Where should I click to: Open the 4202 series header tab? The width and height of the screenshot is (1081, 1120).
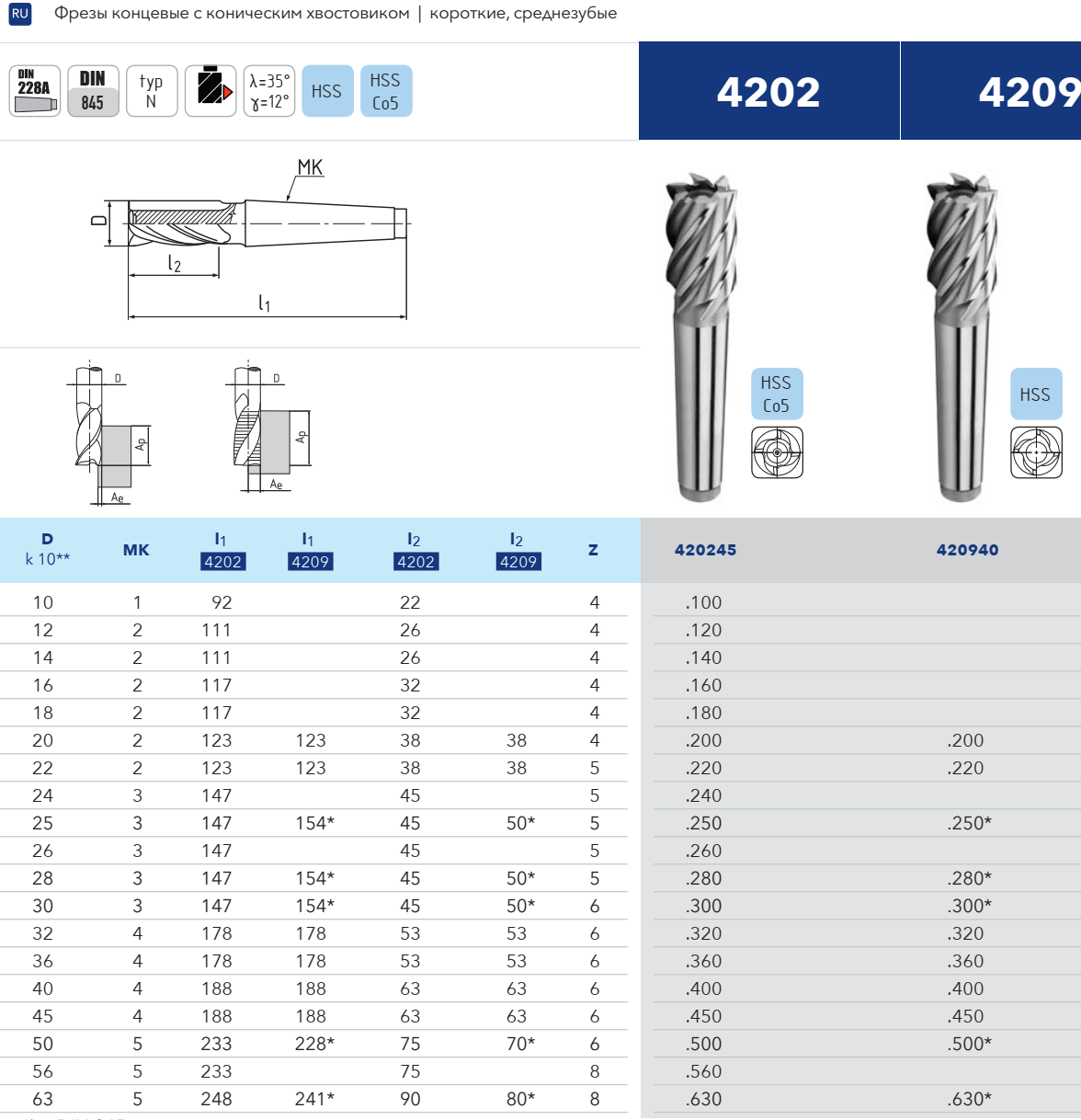point(768,91)
